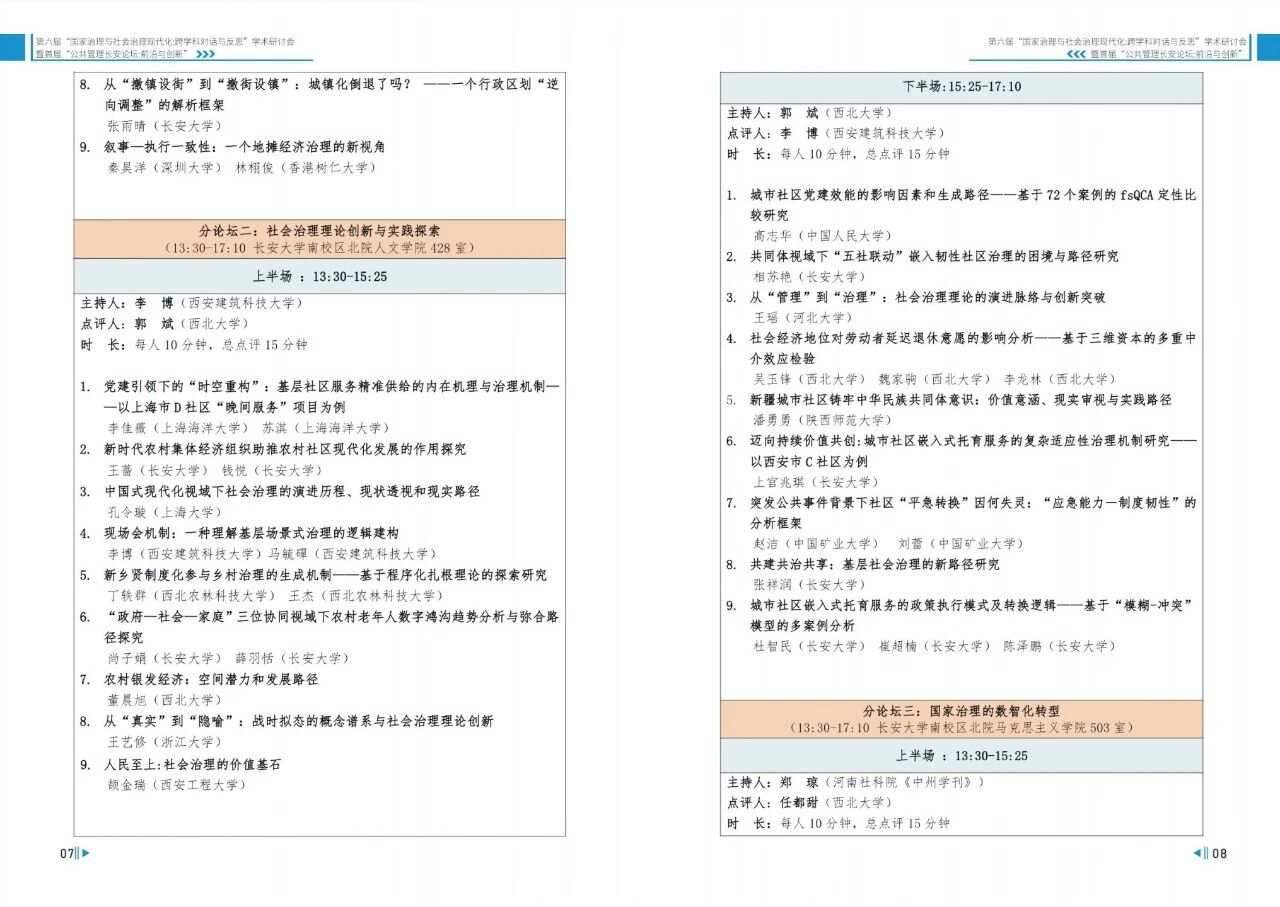Click author name 张雨晴（长安大学）
The width and height of the screenshot is (1280, 907).
[164, 126]
